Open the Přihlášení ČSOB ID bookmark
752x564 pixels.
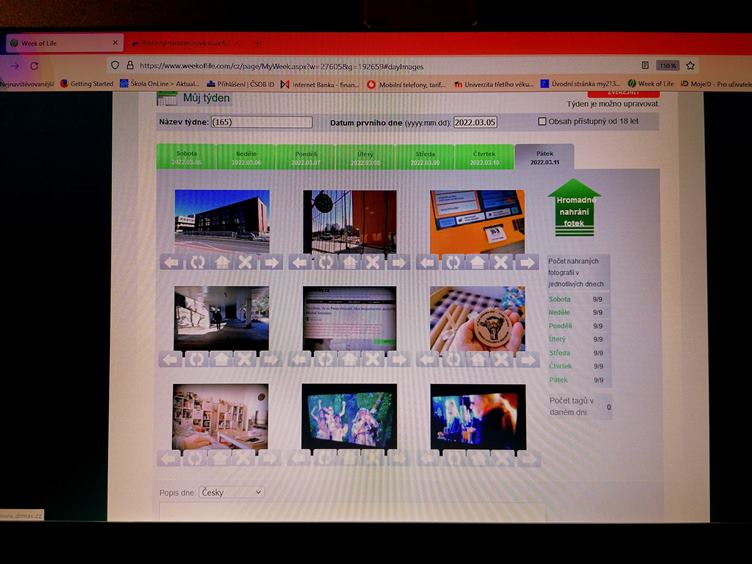(x=240, y=84)
